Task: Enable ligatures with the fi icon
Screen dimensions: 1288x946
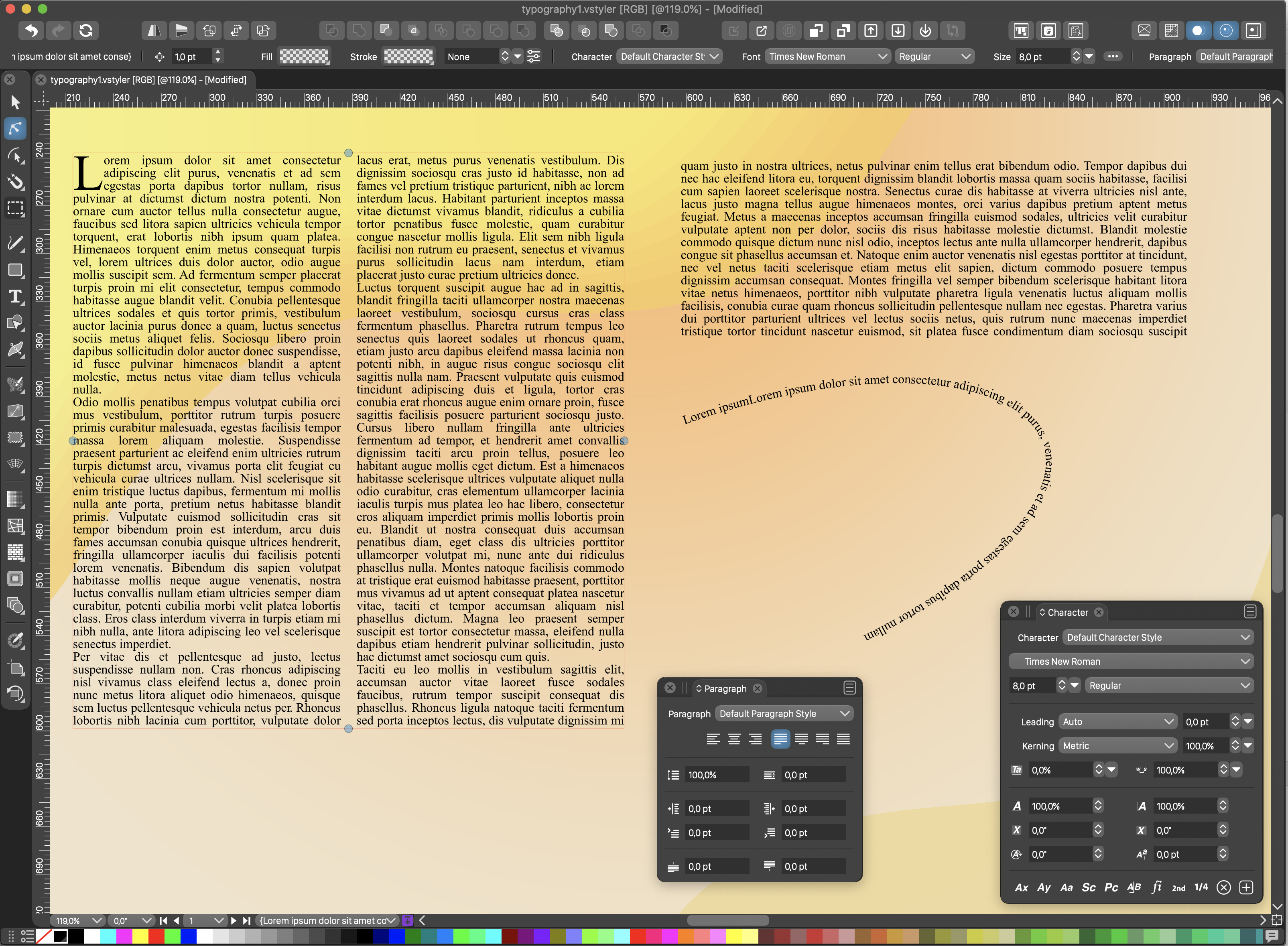Action: [x=1156, y=887]
